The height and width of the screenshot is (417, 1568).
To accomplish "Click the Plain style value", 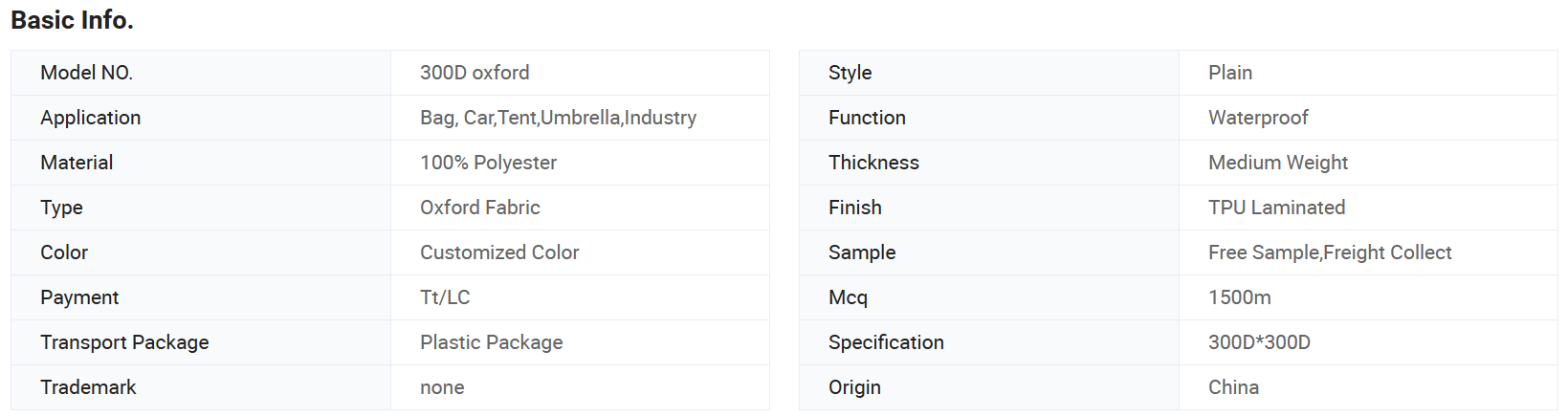I will [x=1230, y=73].
